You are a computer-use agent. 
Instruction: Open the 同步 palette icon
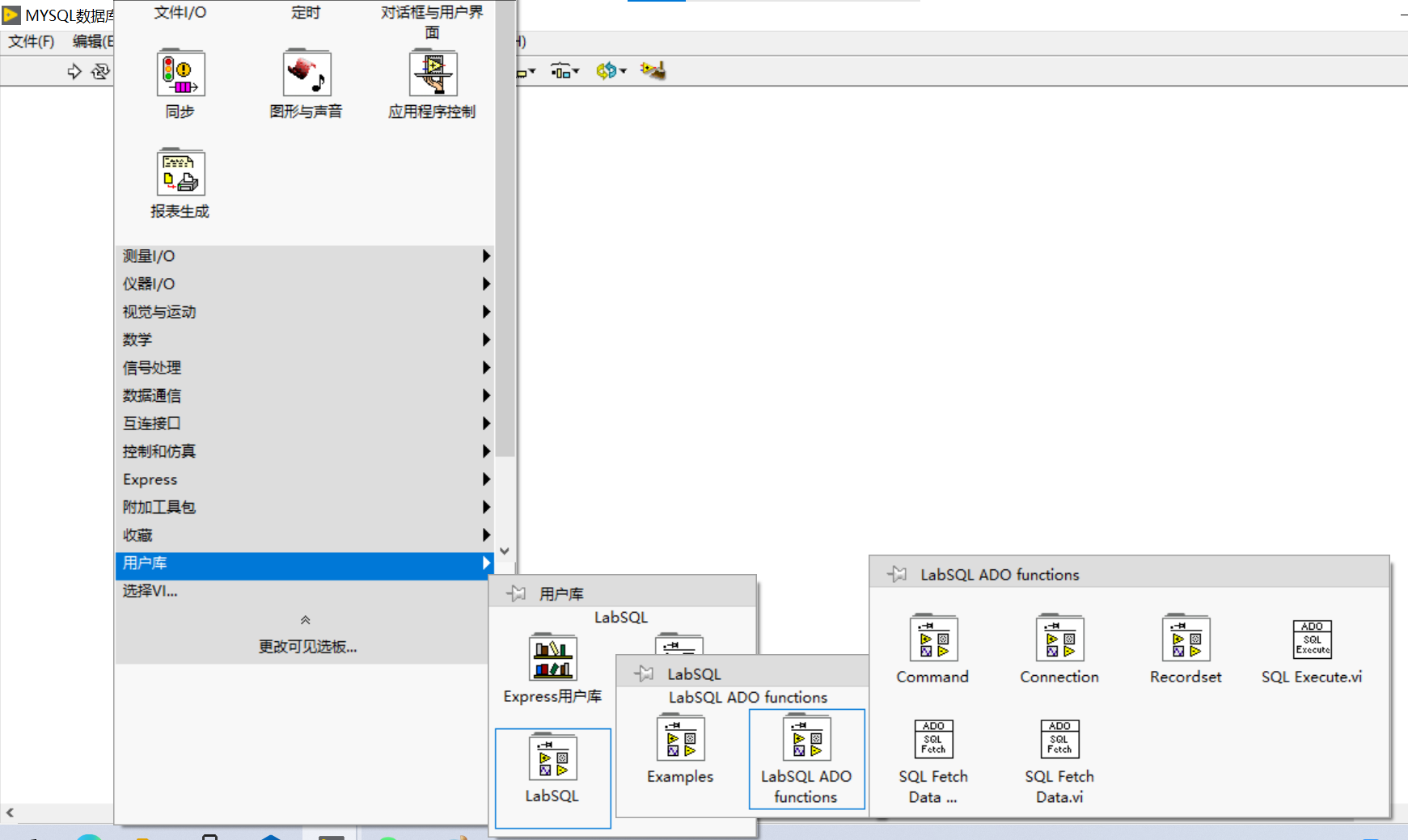[180, 74]
